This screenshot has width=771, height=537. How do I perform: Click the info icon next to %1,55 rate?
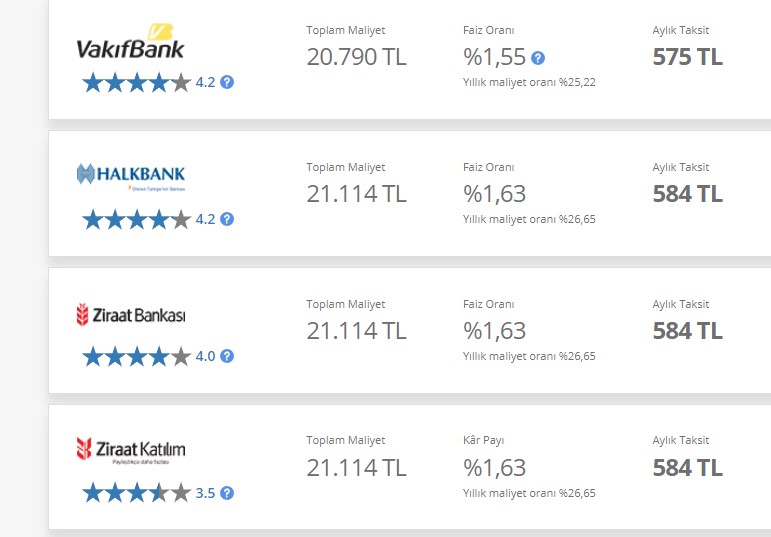538,58
